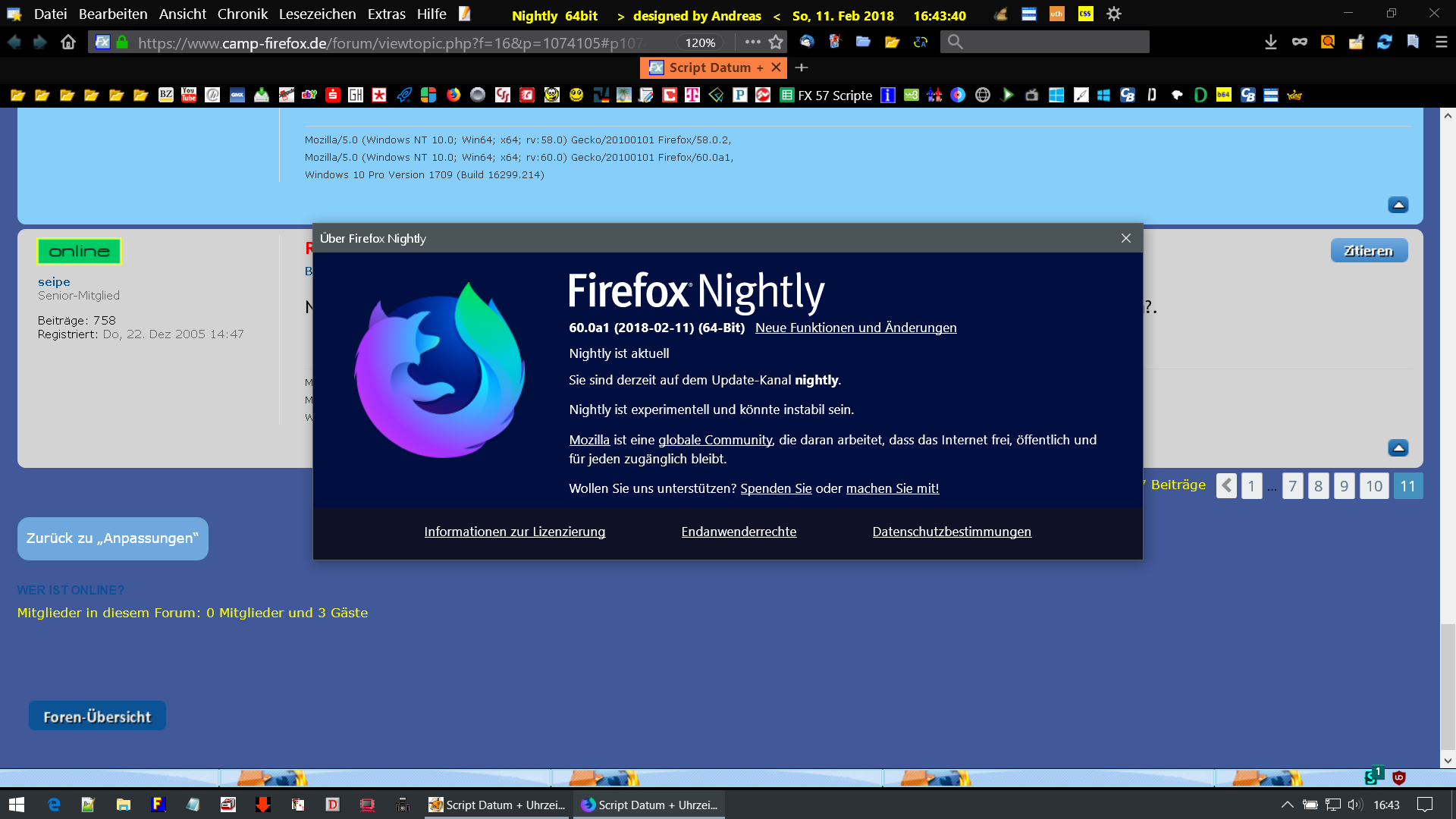
Task: Click the Telekom T bookmark icon
Action: [x=692, y=95]
